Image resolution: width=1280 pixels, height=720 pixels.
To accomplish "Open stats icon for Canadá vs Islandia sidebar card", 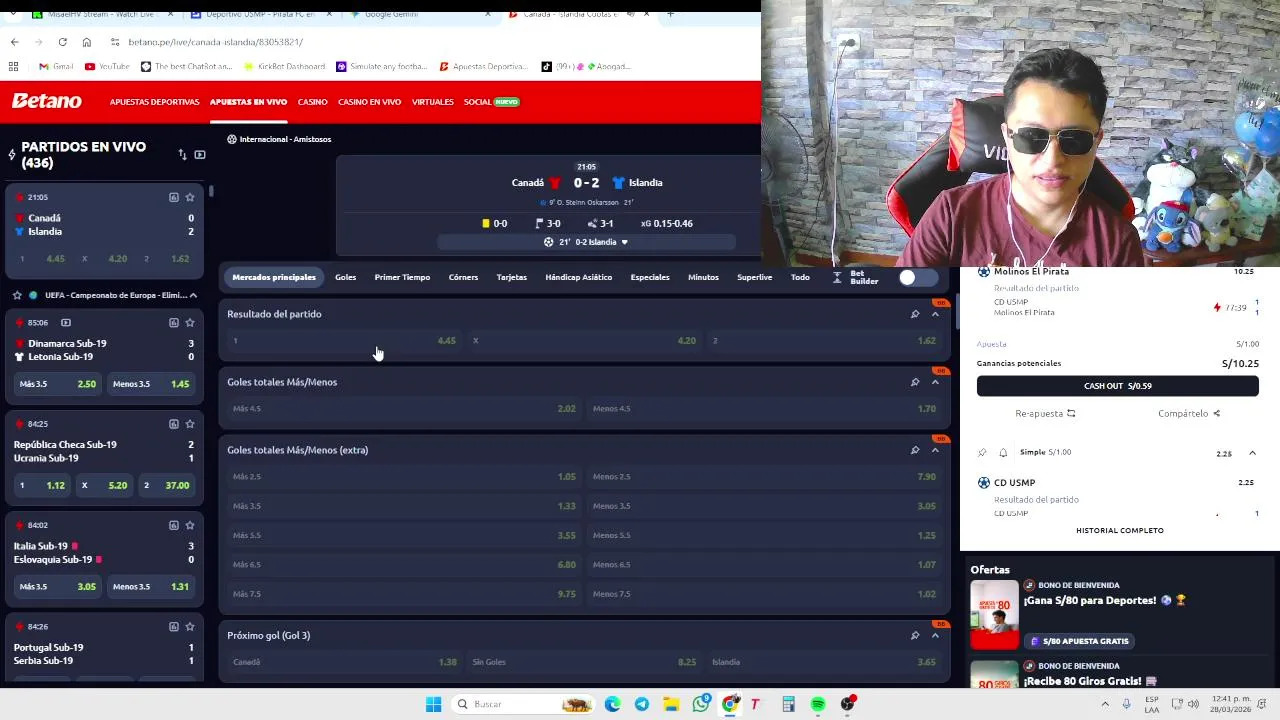I will pyautogui.click(x=174, y=197).
